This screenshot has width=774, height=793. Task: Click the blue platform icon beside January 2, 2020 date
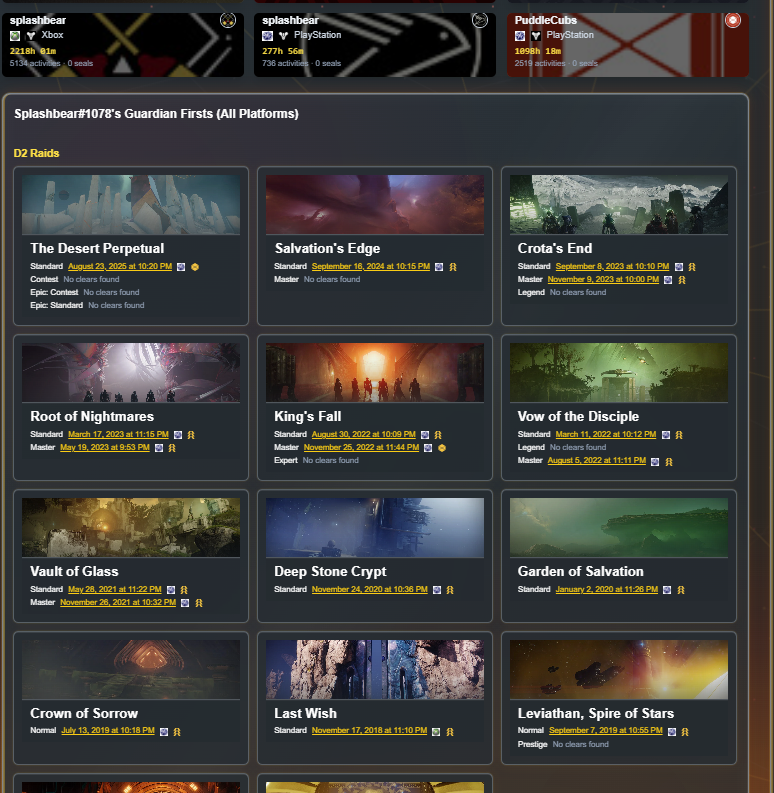pyautogui.click(x=667, y=590)
